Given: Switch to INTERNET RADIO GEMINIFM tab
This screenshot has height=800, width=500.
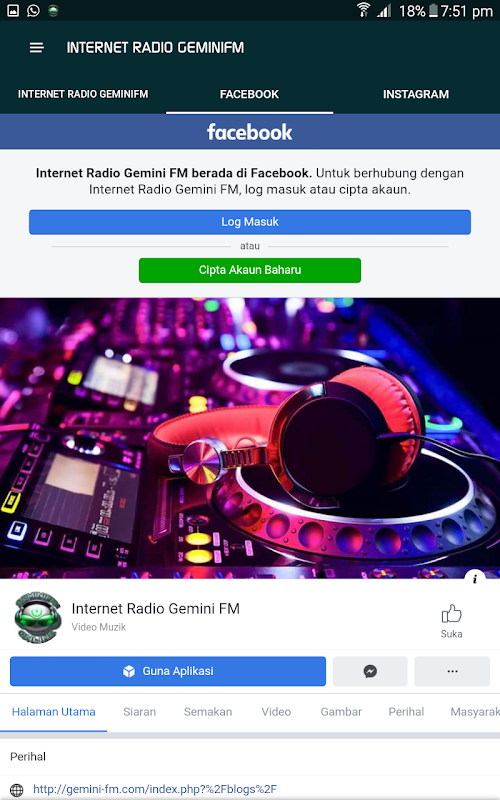Looking at the screenshot, I should (x=83, y=94).
